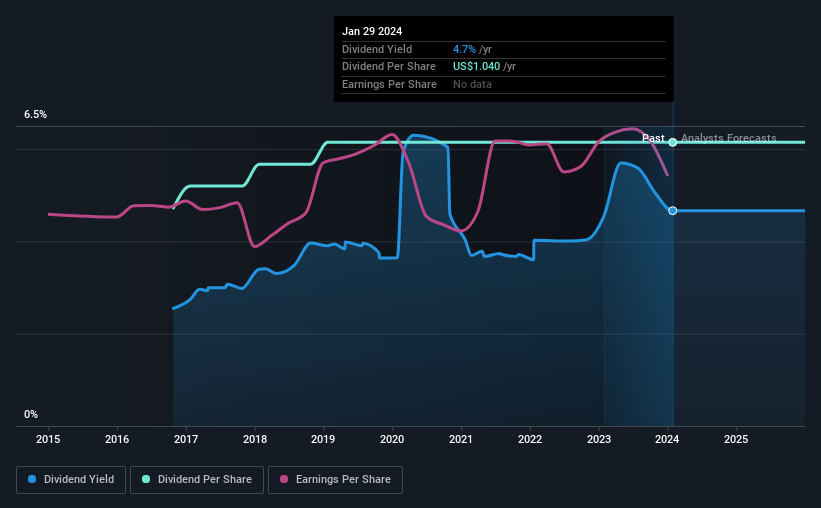Select the 2020 x-axis label

392,439
